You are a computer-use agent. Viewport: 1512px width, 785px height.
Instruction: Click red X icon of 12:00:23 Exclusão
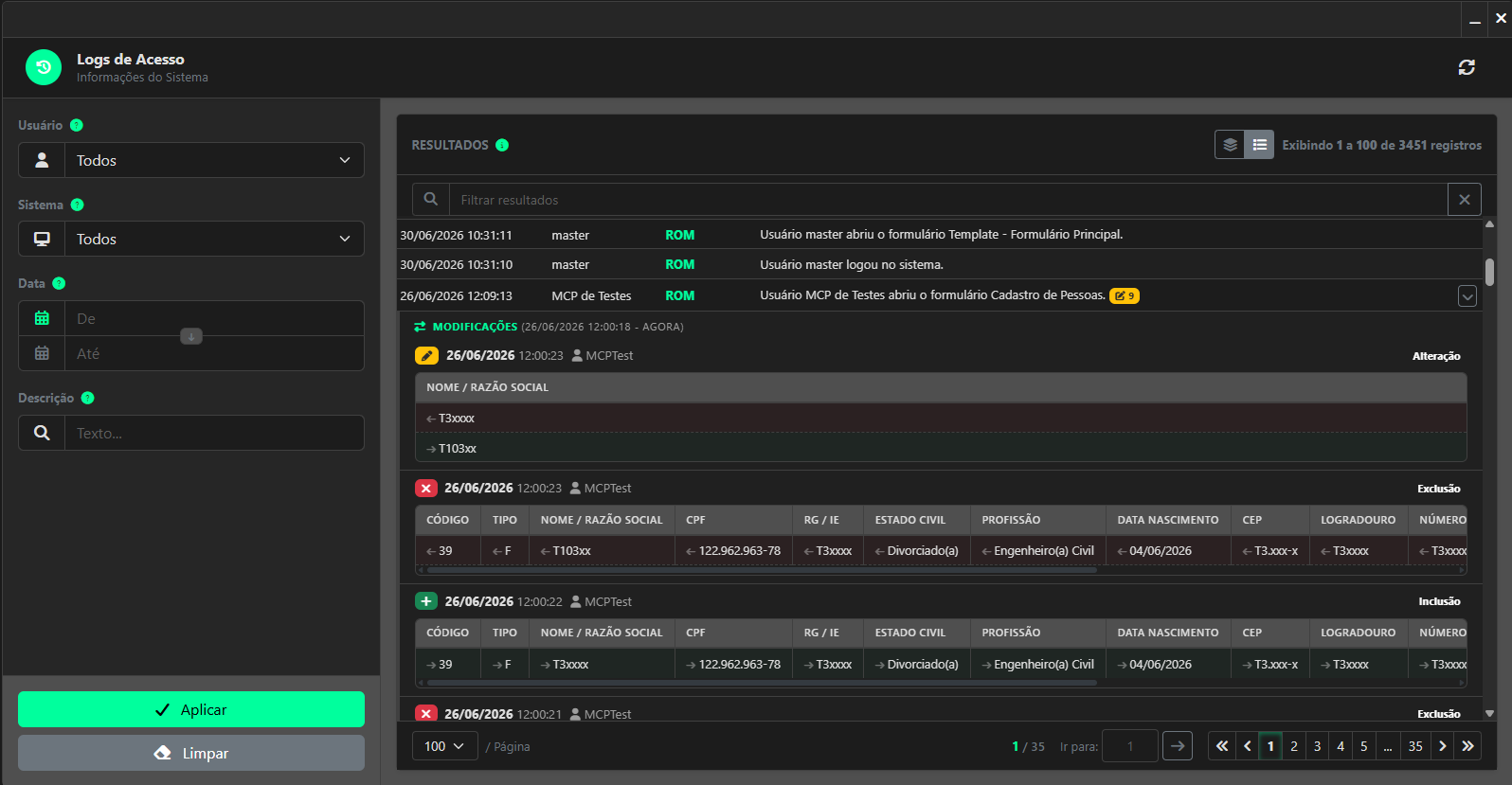coord(425,488)
